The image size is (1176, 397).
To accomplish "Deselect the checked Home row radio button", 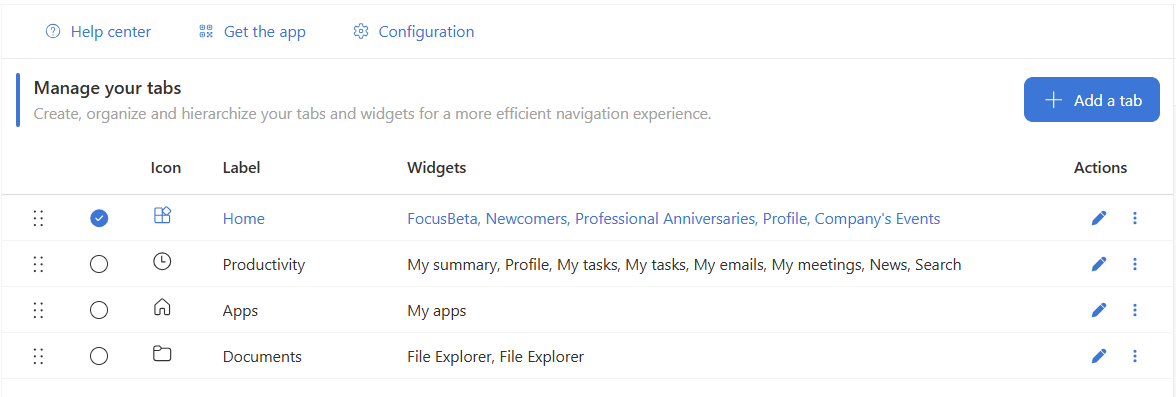I will (99, 218).
